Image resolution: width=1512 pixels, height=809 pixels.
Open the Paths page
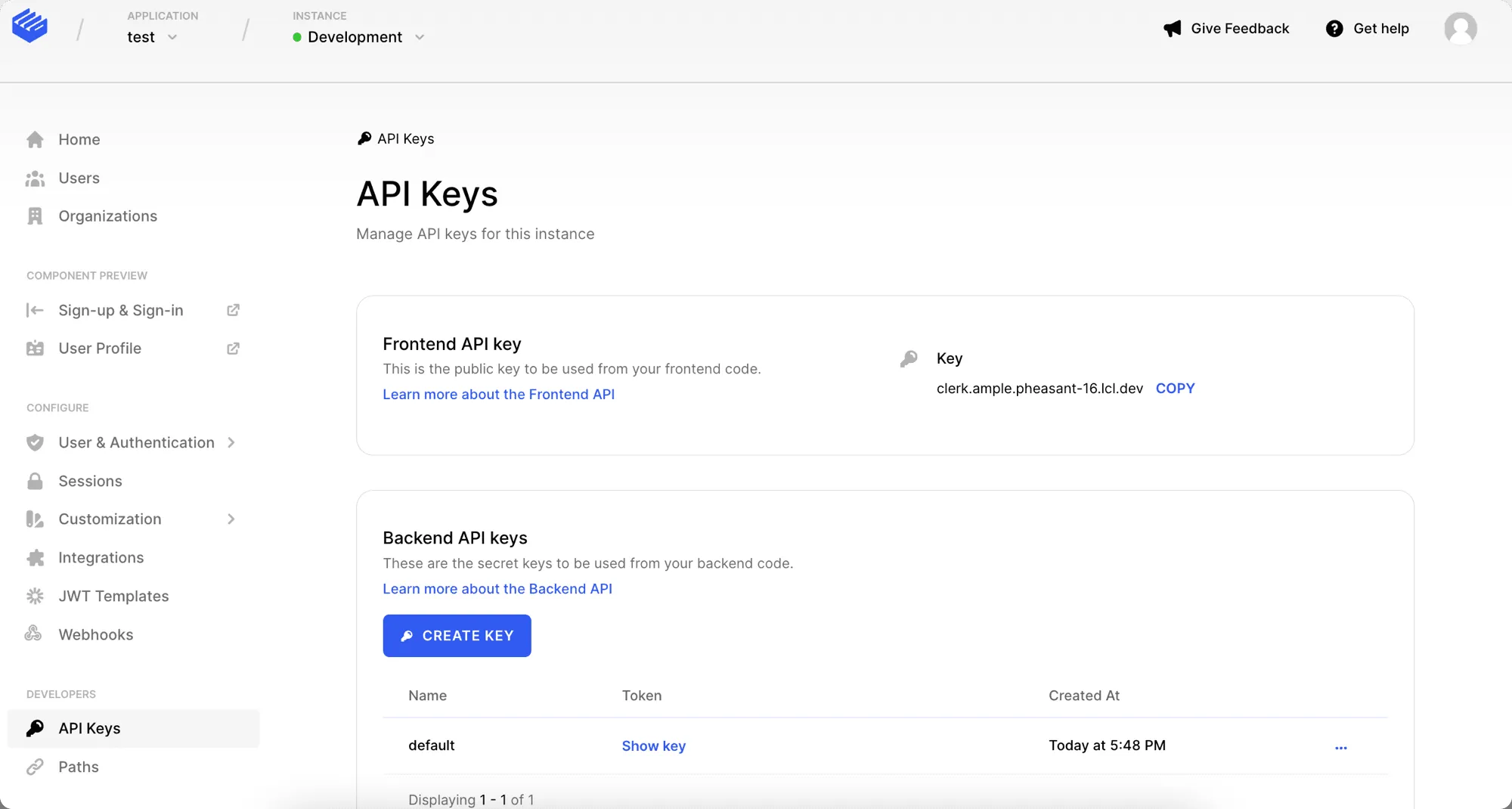pos(79,767)
